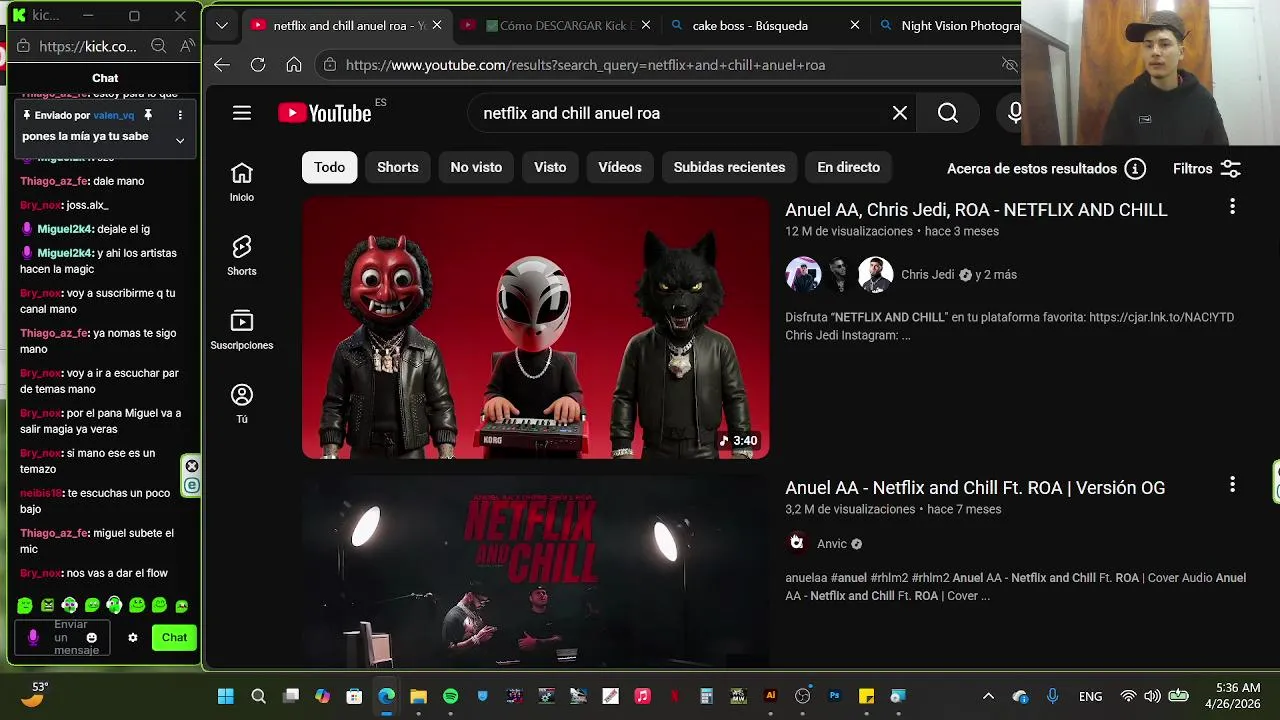Click Acerca de estos resultados
Viewport: 1280px width, 720px height.
click(1032, 169)
